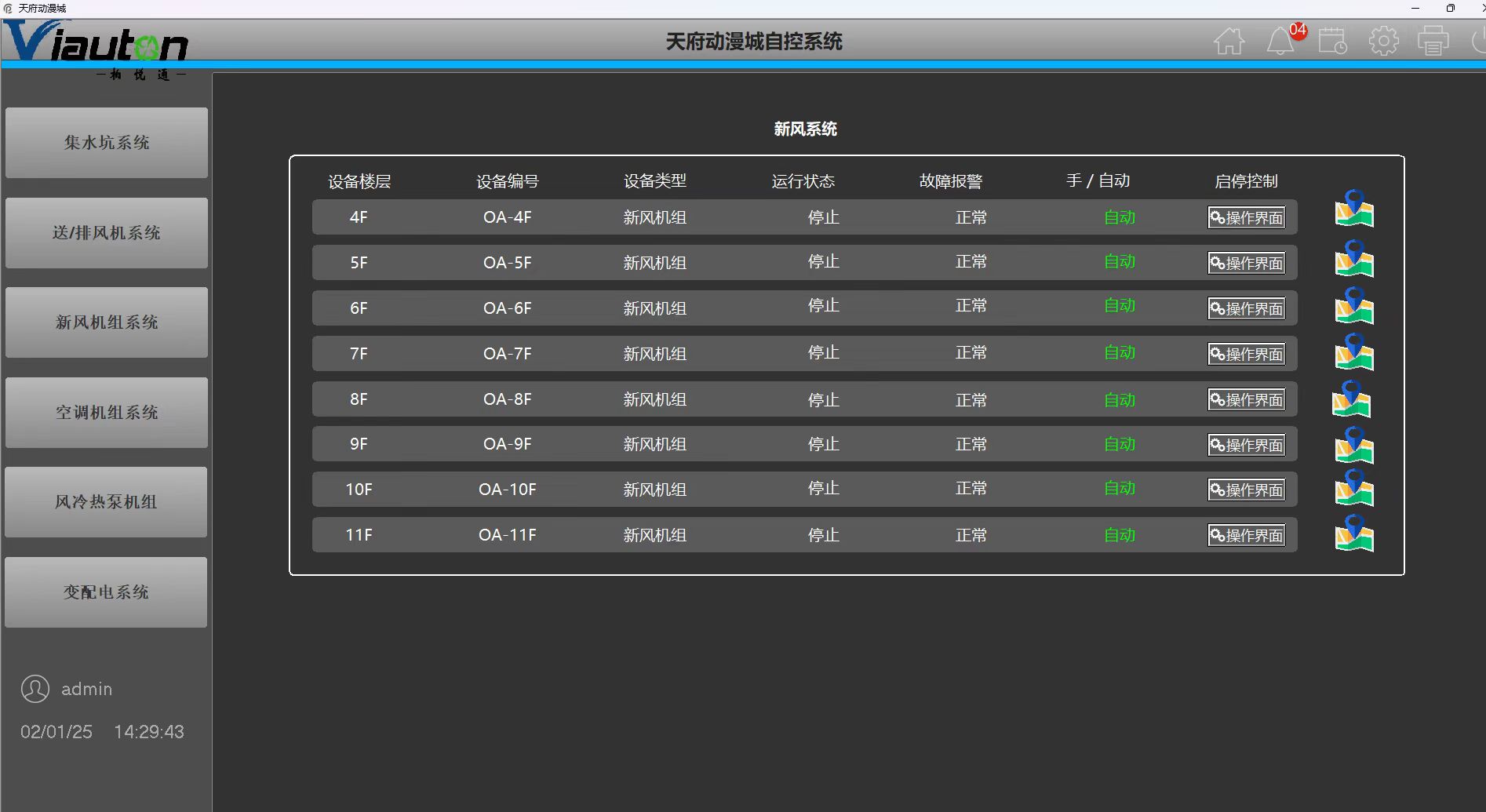Select 新风机组系统 sidebar item
Viewport: 1486px width, 812px height.
pos(107,322)
